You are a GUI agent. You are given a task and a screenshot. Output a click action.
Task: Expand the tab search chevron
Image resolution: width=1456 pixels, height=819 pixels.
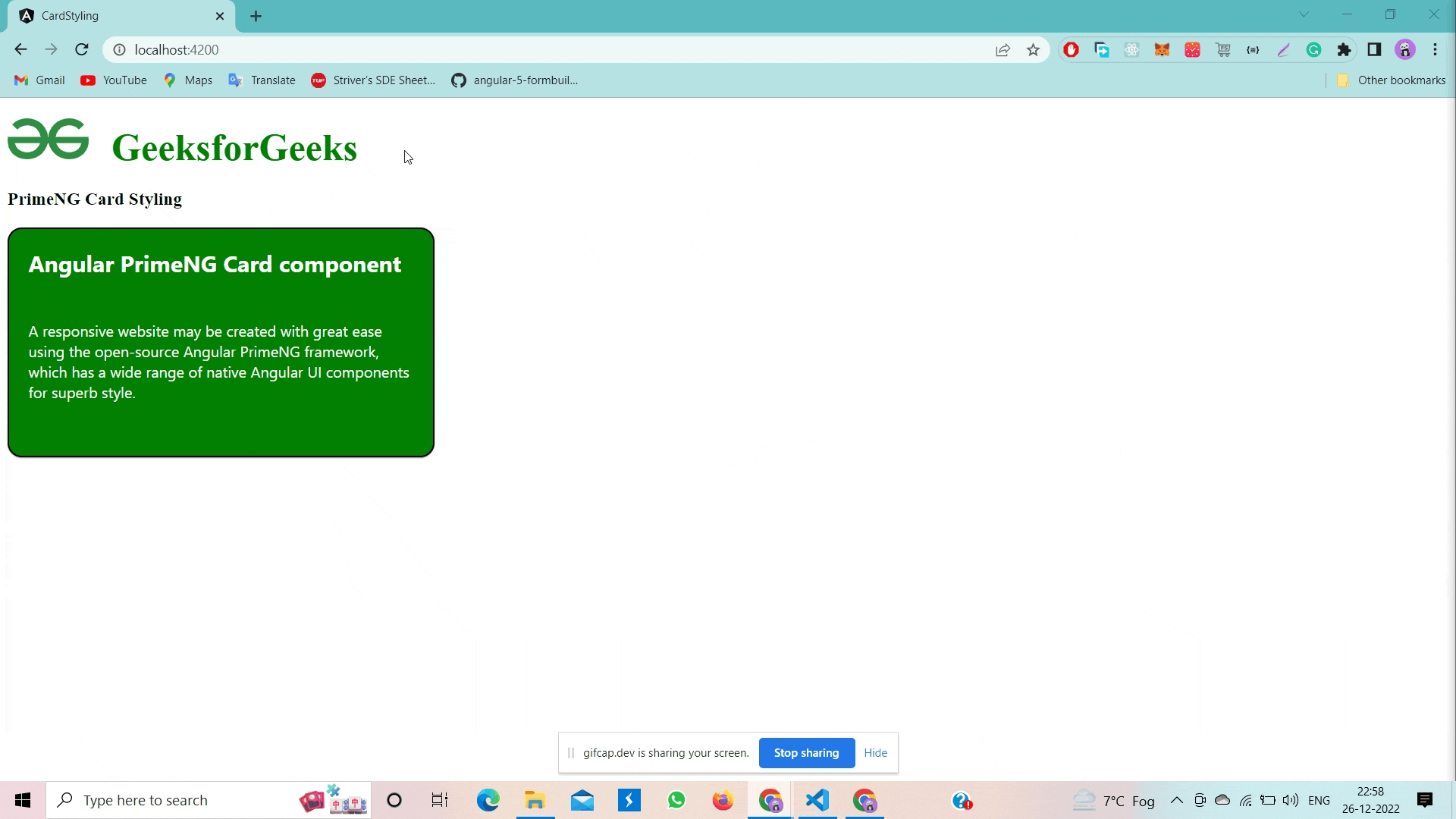(1304, 14)
